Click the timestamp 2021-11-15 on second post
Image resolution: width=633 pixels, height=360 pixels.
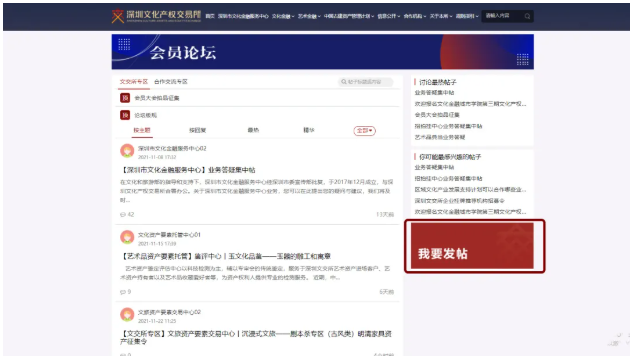(x=157, y=243)
